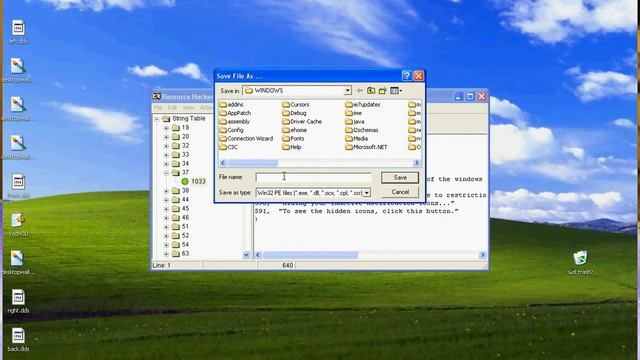The height and width of the screenshot is (360, 640).
Task: Select the left.dds desktop icon
Action: [x=18, y=32]
